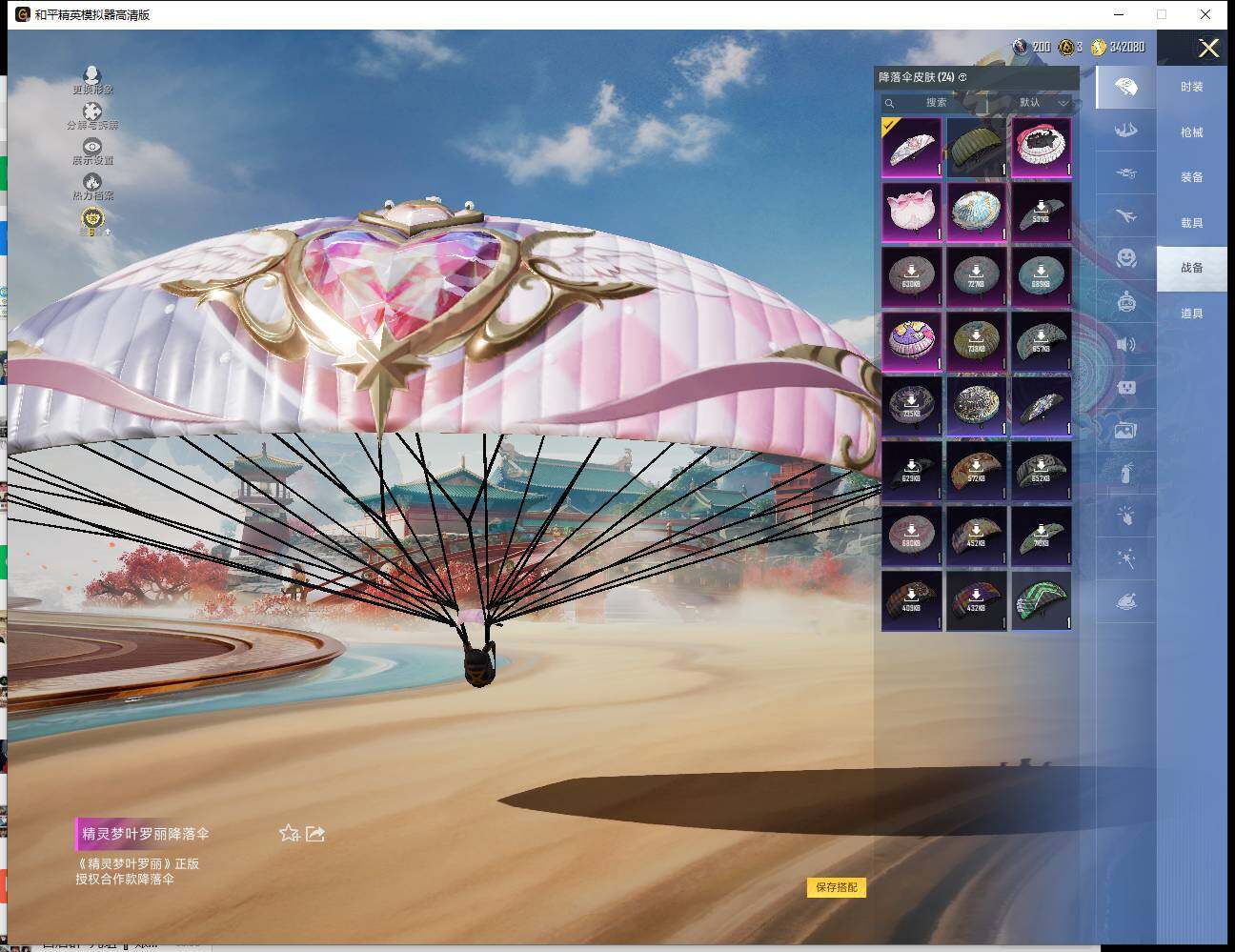Open 分解与拆解 puzzle-piece icon
Viewport: 1235px width, 952px height.
pos(91,112)
